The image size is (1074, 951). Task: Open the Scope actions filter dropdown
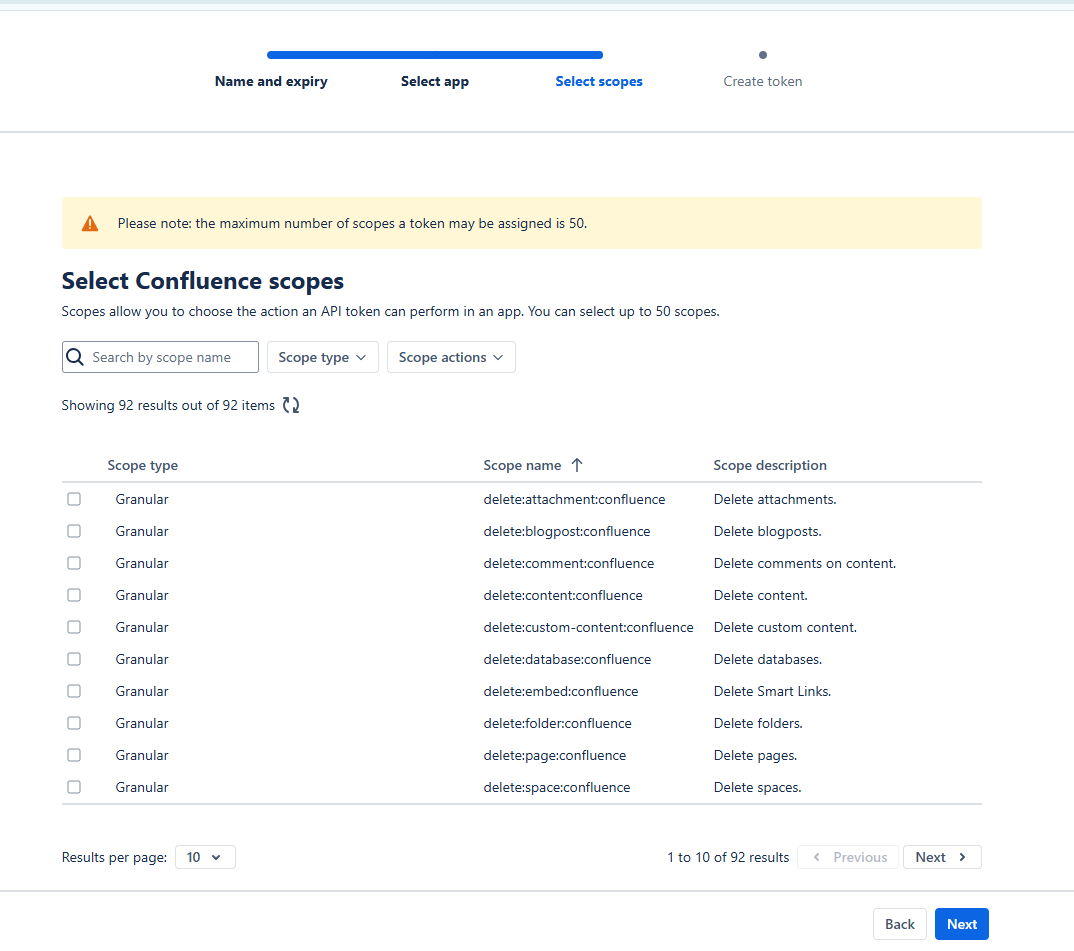click(451, 357)
